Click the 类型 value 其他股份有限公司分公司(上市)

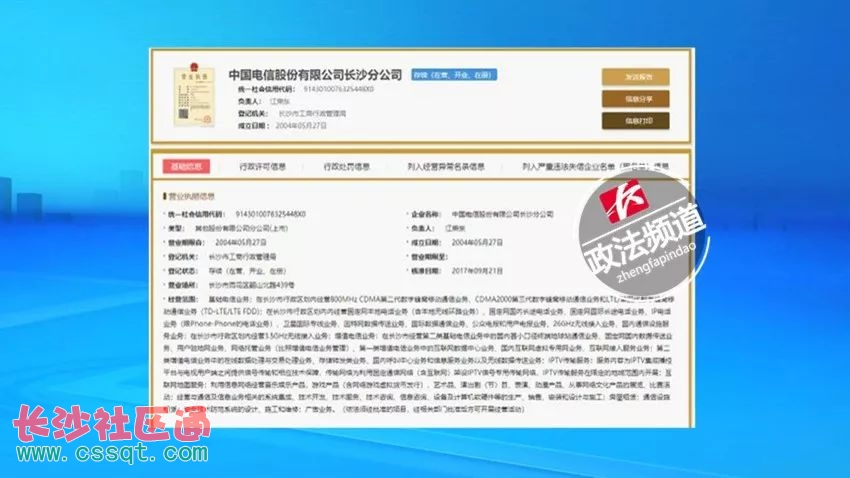[241, 228]
